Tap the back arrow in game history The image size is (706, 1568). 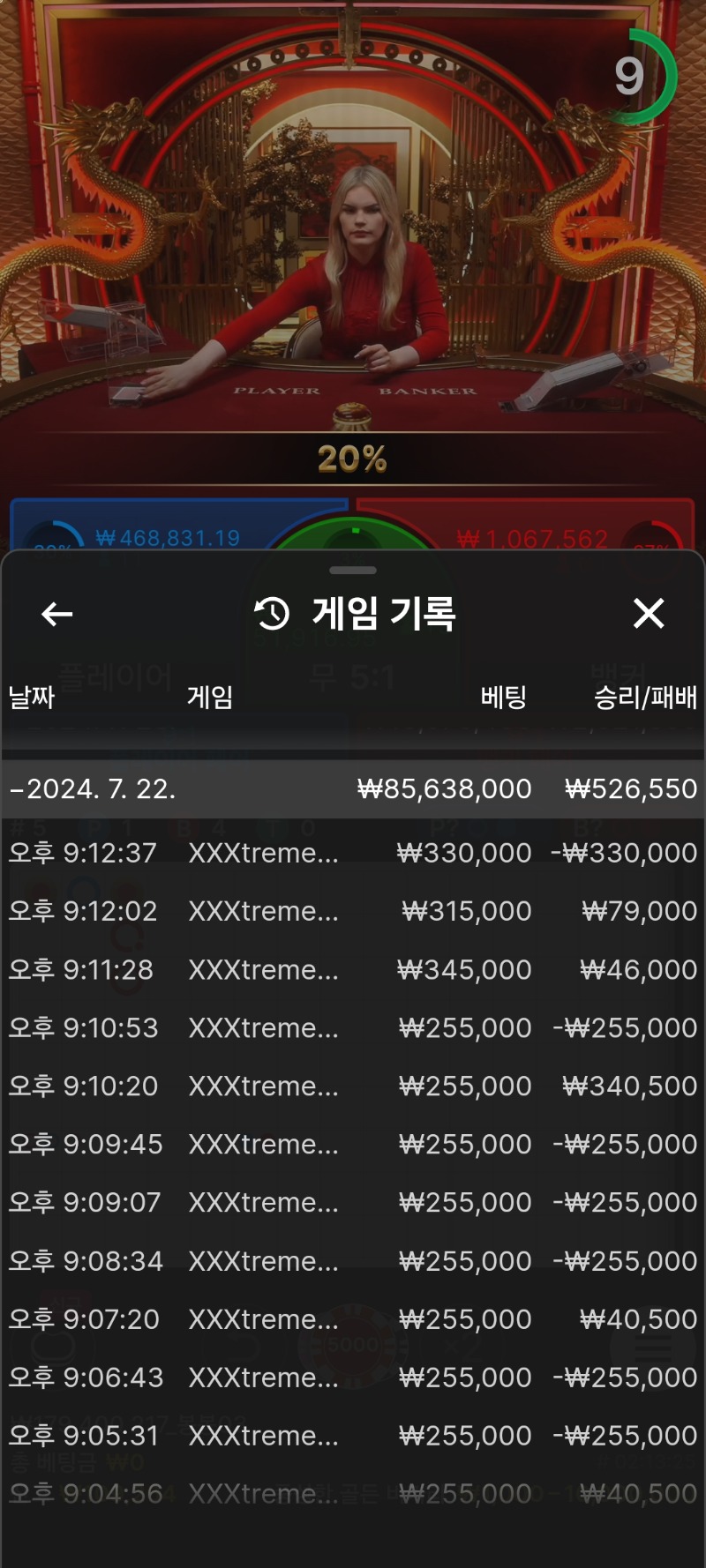click(57, 614)
